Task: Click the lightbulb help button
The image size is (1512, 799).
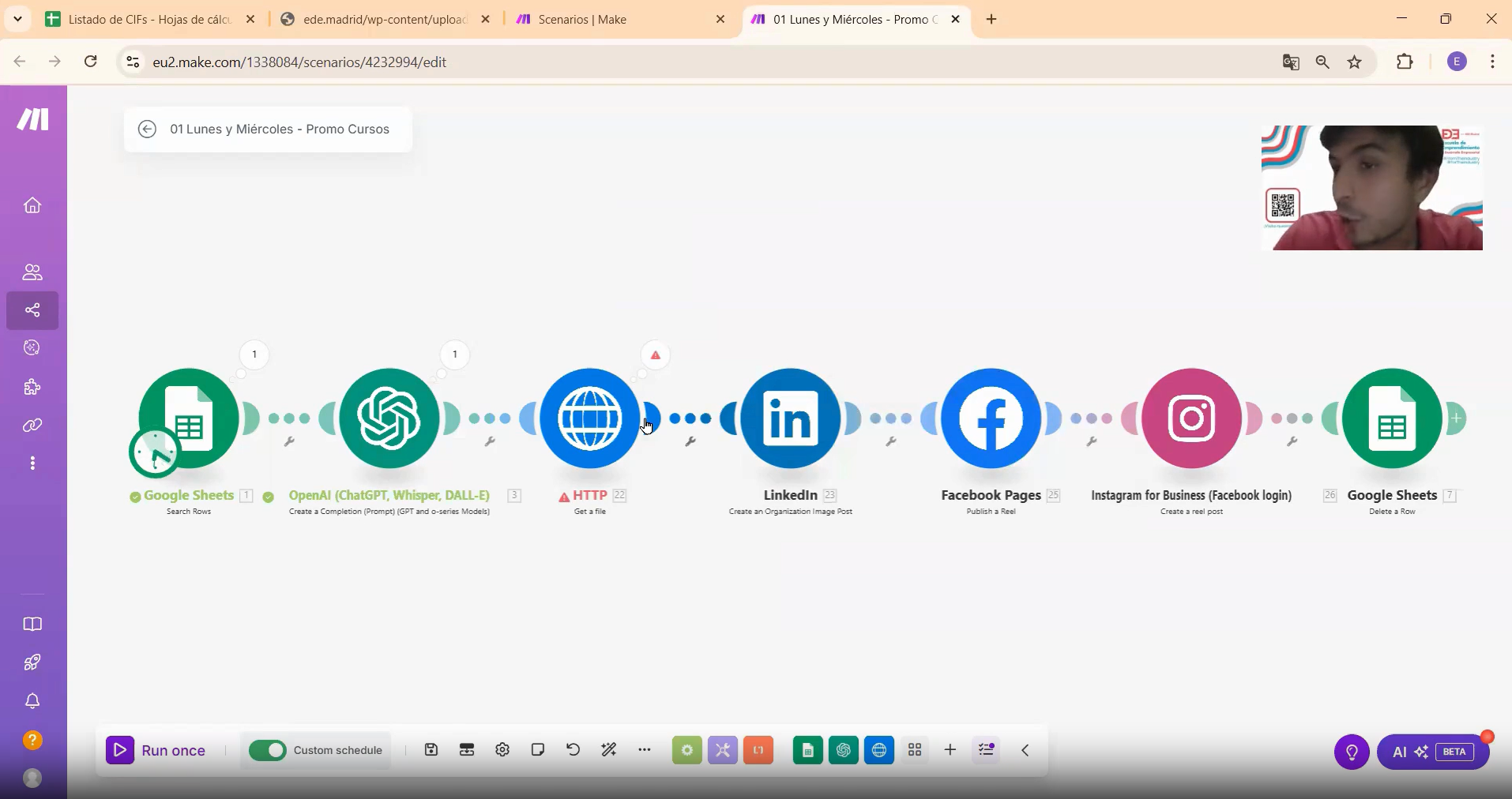Action: tap(1352, 752)
